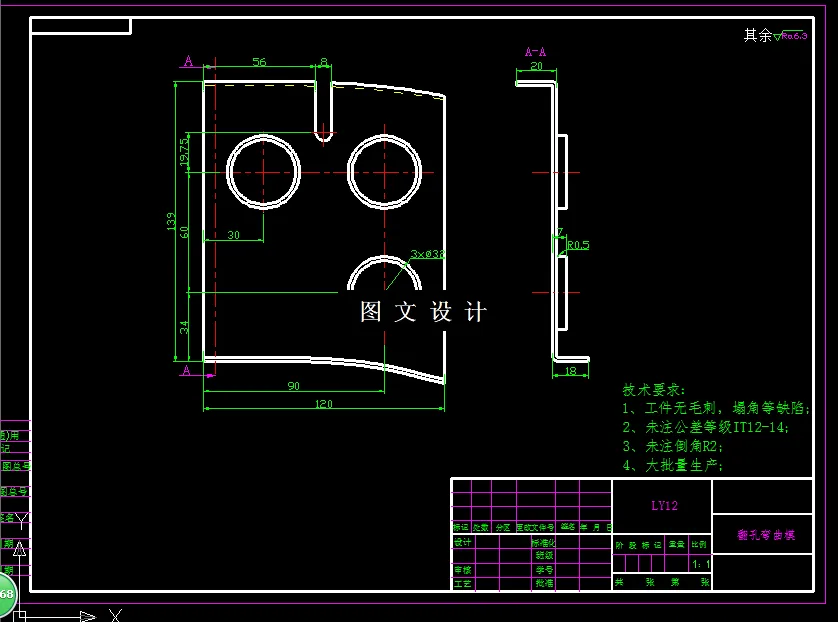Viewport: 838px width, 622px height.
Task: Select the section view bottom flange line
Action: pos(571,359)
